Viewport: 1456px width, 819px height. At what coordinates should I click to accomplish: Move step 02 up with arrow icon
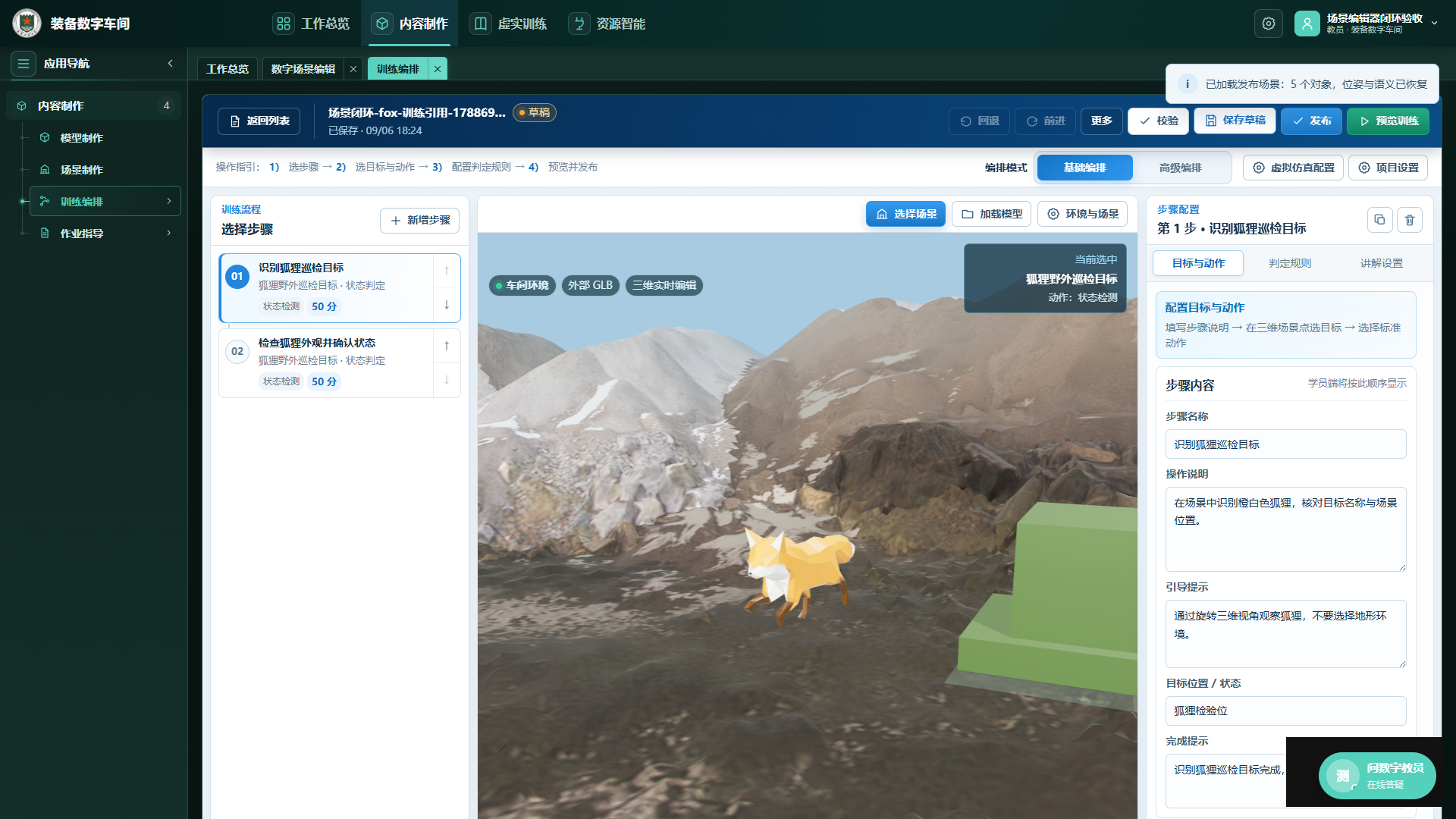tap(447, 346)
